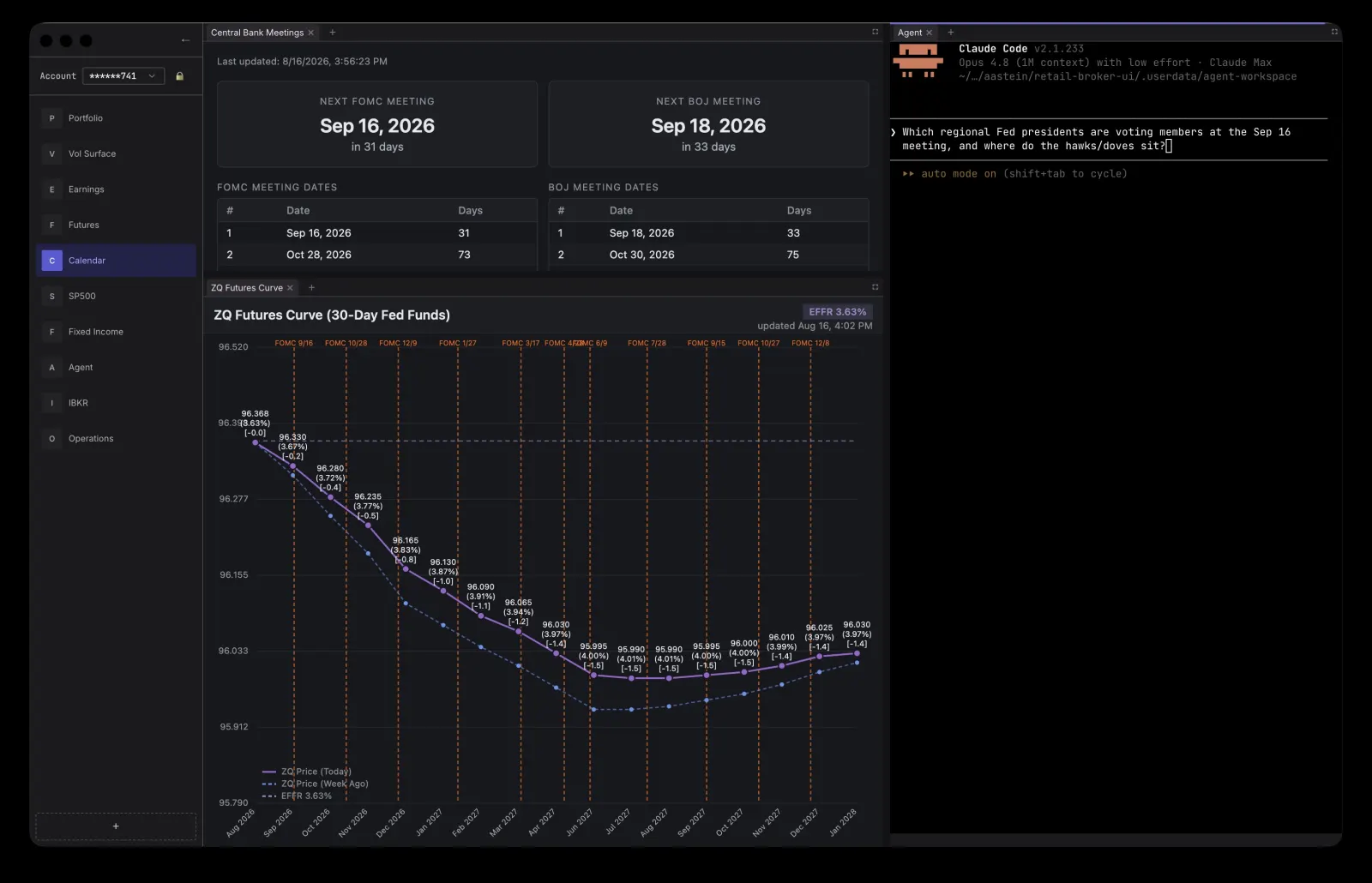
Task: Maximize the Central Bank Meetings panel
Action: [x=876, y=32]
